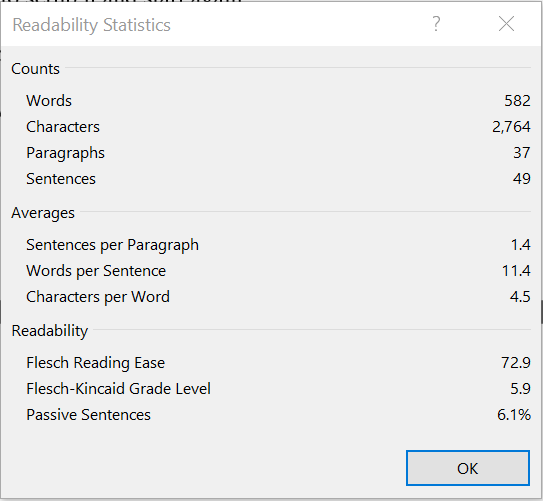Screen dimensions: 543x501
Task: Select the Paragraphs label
Action: coord(65,153)
